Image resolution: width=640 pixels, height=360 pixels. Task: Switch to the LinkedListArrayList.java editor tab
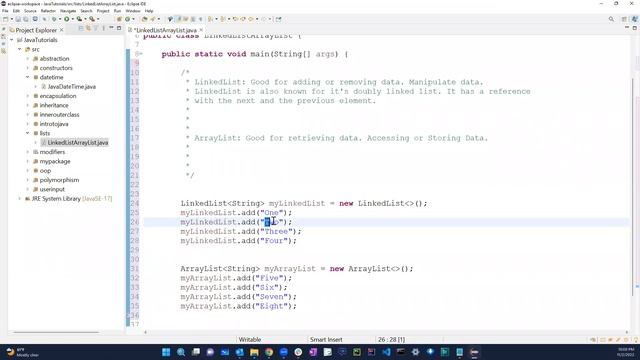(x=166, y=30)
